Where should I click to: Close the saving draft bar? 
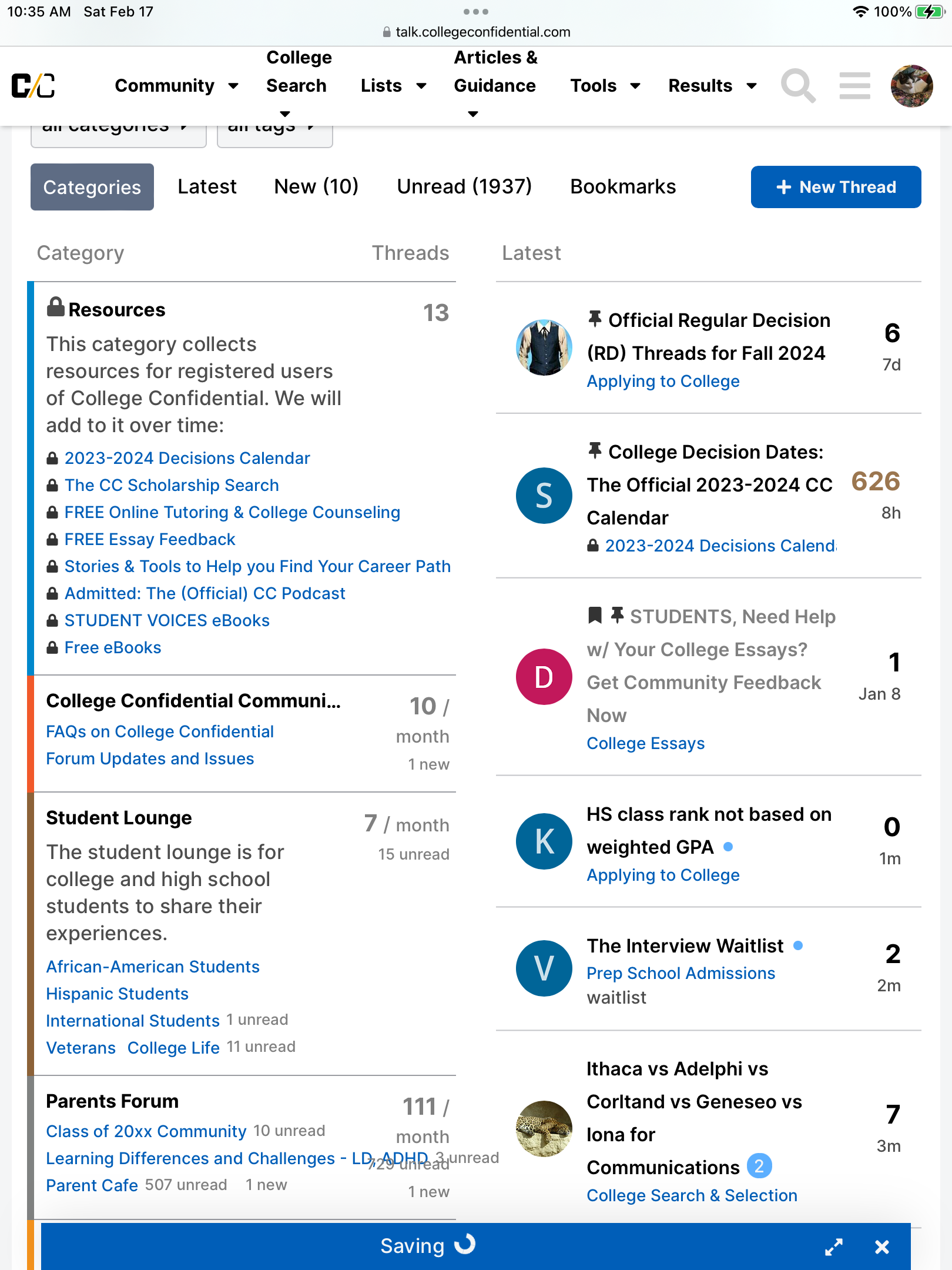[x=881, y=1246]
